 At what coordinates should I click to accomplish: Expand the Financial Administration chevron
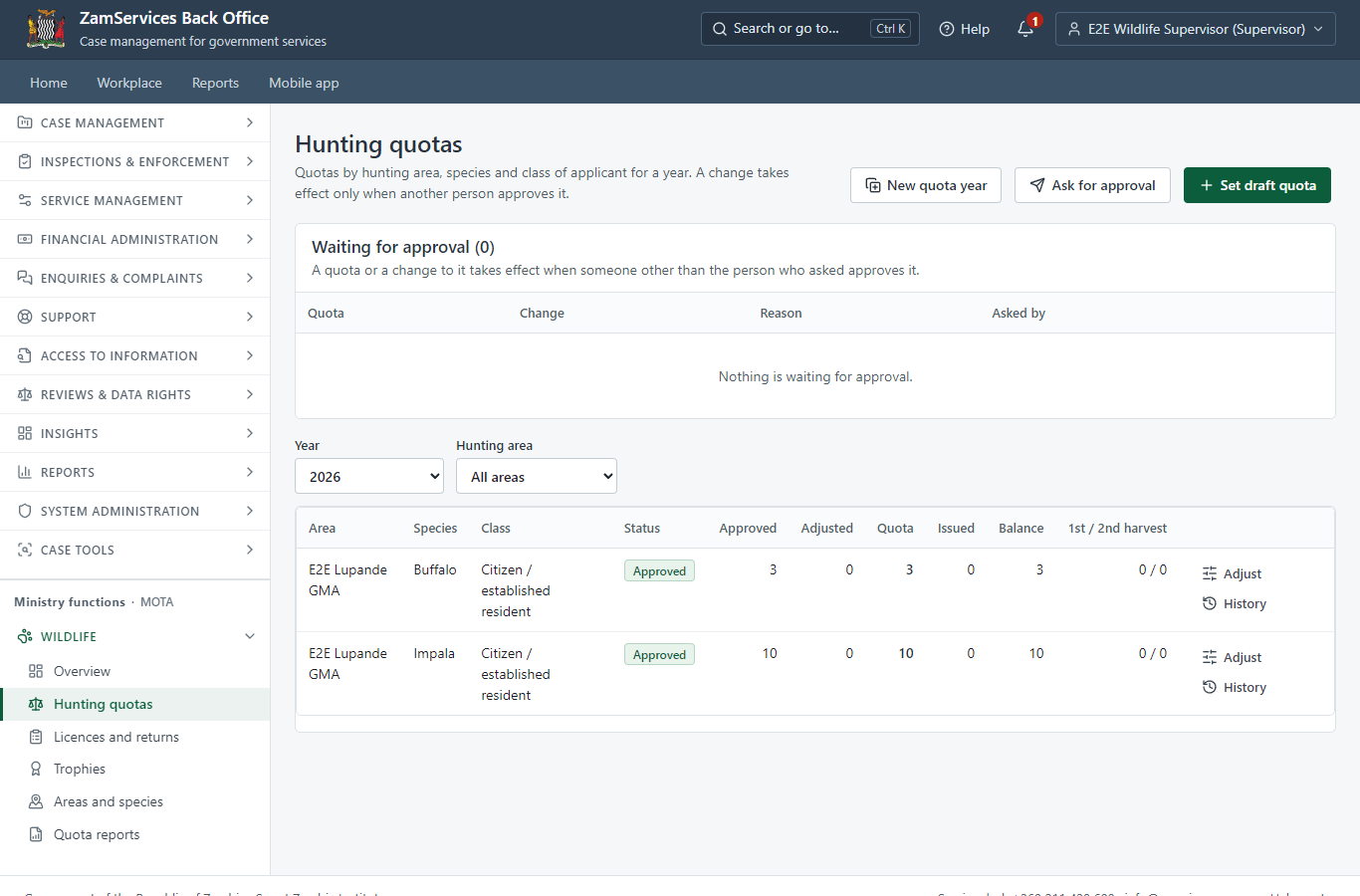[x=250, y=239]
